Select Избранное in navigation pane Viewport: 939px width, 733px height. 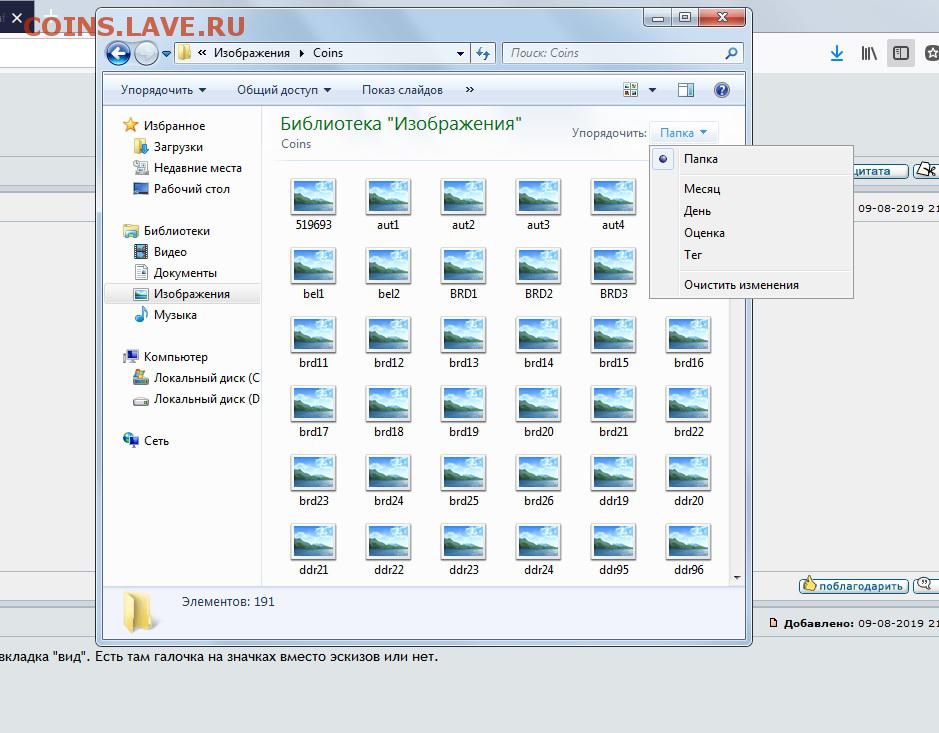pyautogui.click(x=164, y=126)
